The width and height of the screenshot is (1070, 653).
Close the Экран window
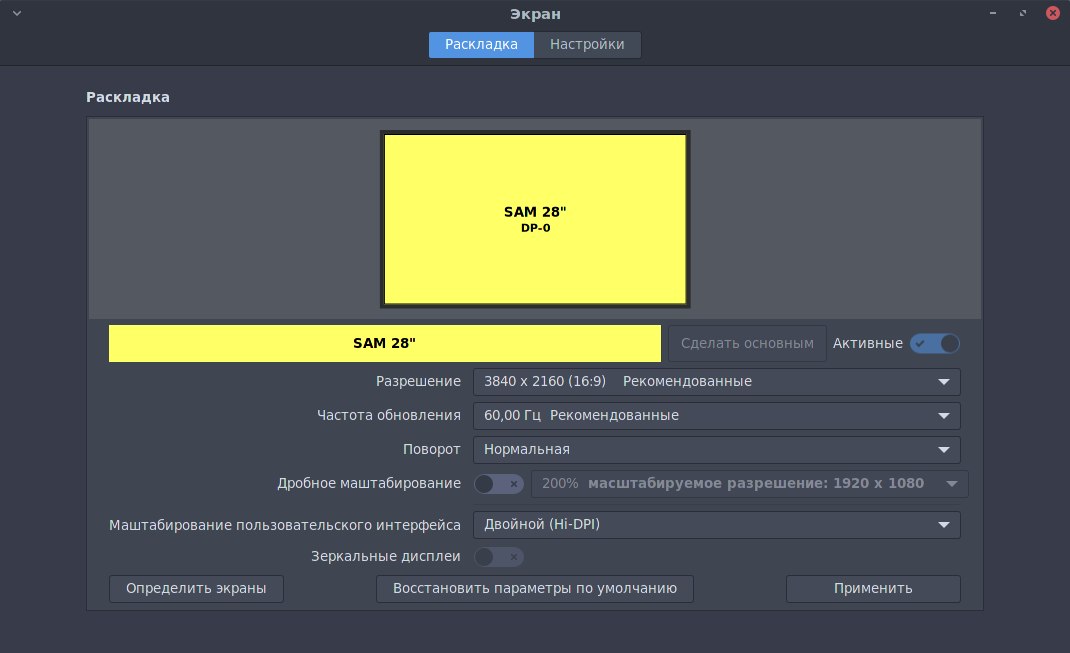1052,13
